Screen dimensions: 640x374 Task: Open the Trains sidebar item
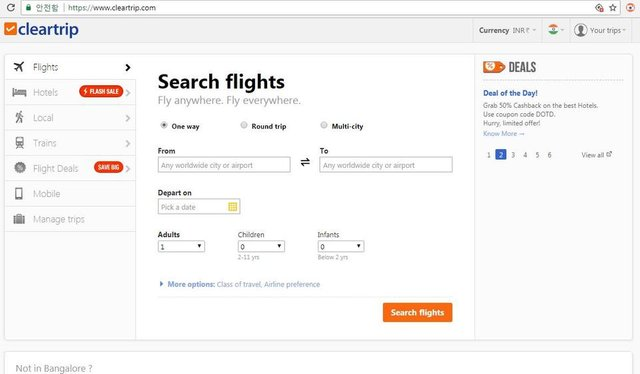click(70, 143)
